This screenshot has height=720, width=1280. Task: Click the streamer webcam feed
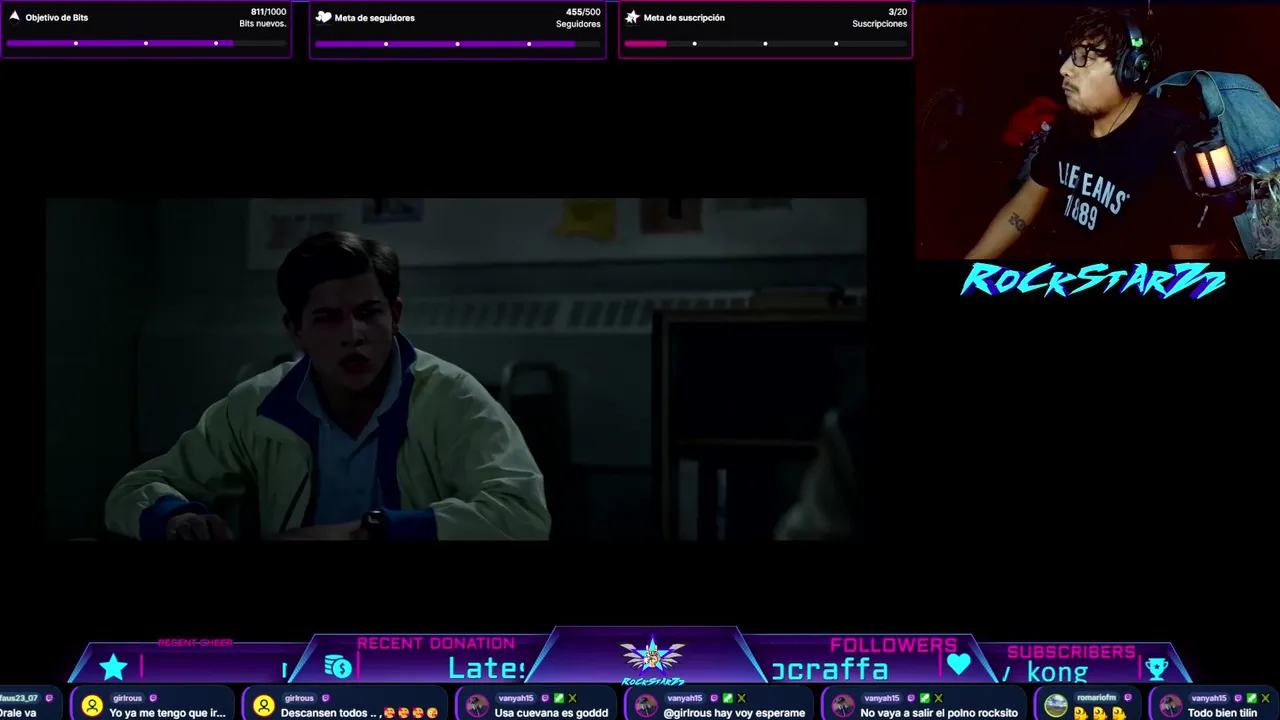pyautogui.click(x=1097, y=130)
